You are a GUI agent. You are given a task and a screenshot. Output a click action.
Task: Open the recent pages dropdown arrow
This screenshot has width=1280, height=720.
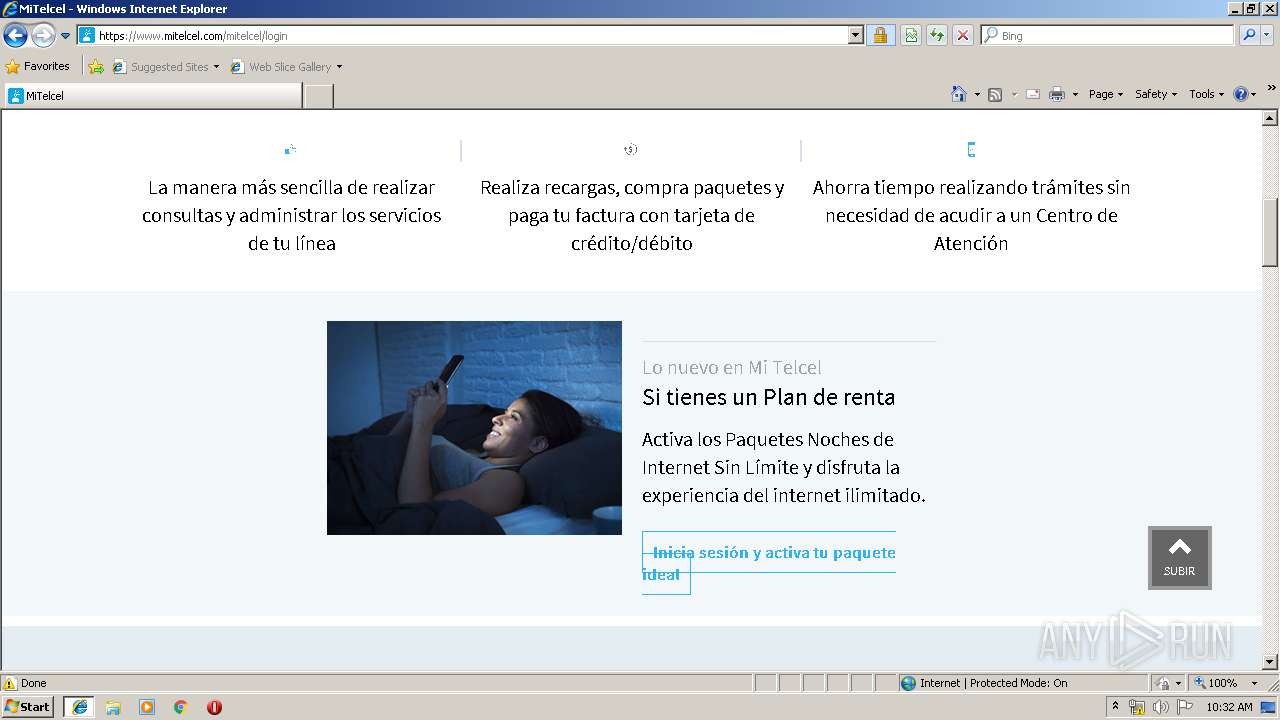tap(66, 36)
